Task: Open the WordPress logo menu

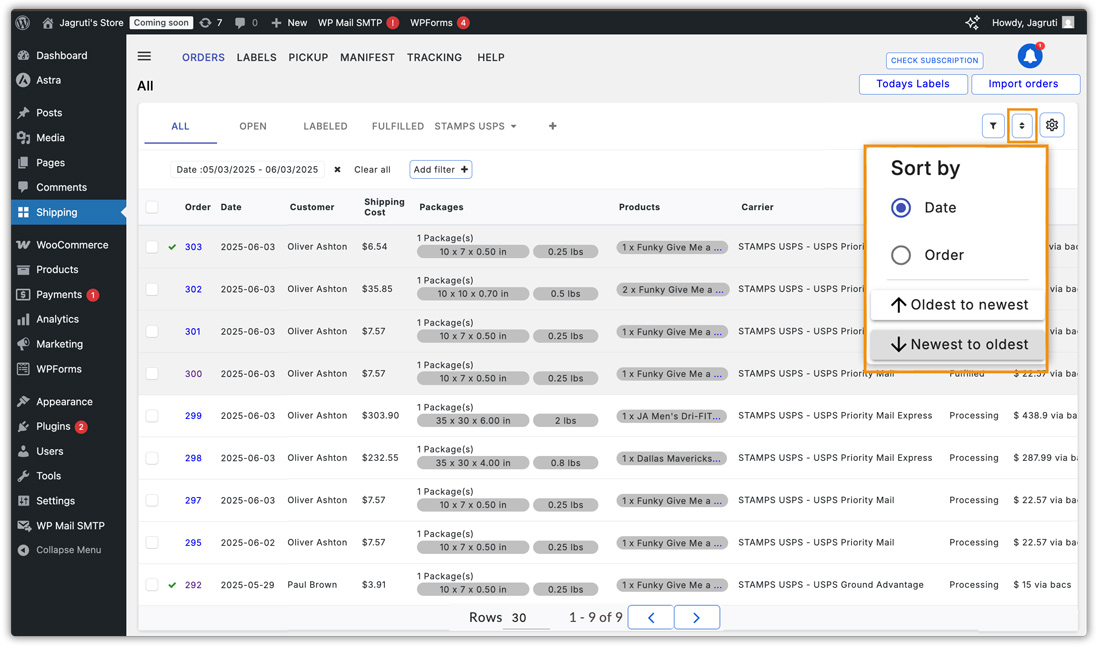Action: (x=22, y=22)
